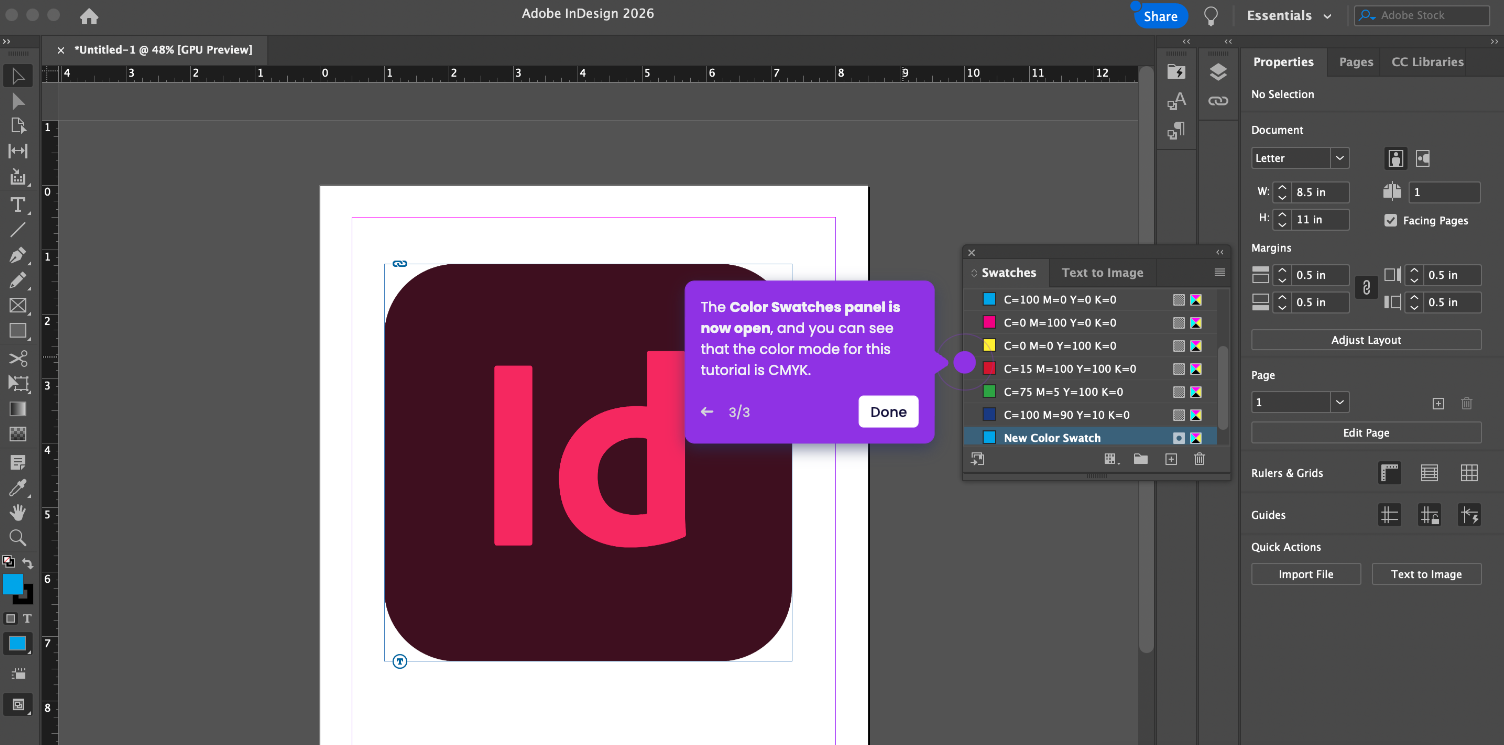Viewport: 1504px width, 745px height.
Task: Select the Page tool
Action: [x=17, y=126]
